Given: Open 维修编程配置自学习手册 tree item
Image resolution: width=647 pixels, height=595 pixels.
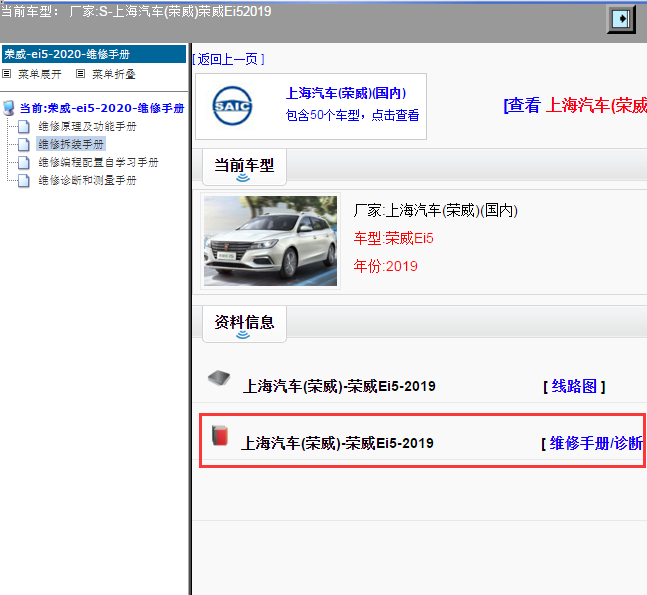Looking at the screenshot, I should click(x=98, y=162).
